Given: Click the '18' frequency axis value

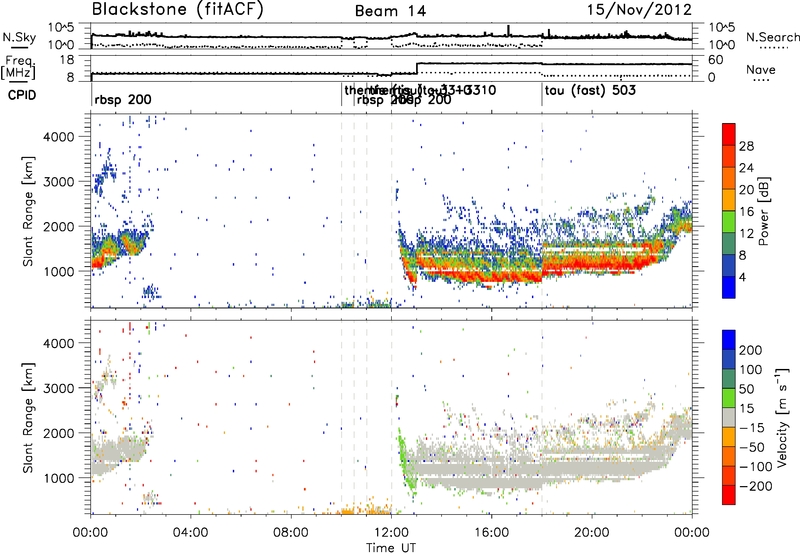Looking at the screenshot, I should (67, 60).
